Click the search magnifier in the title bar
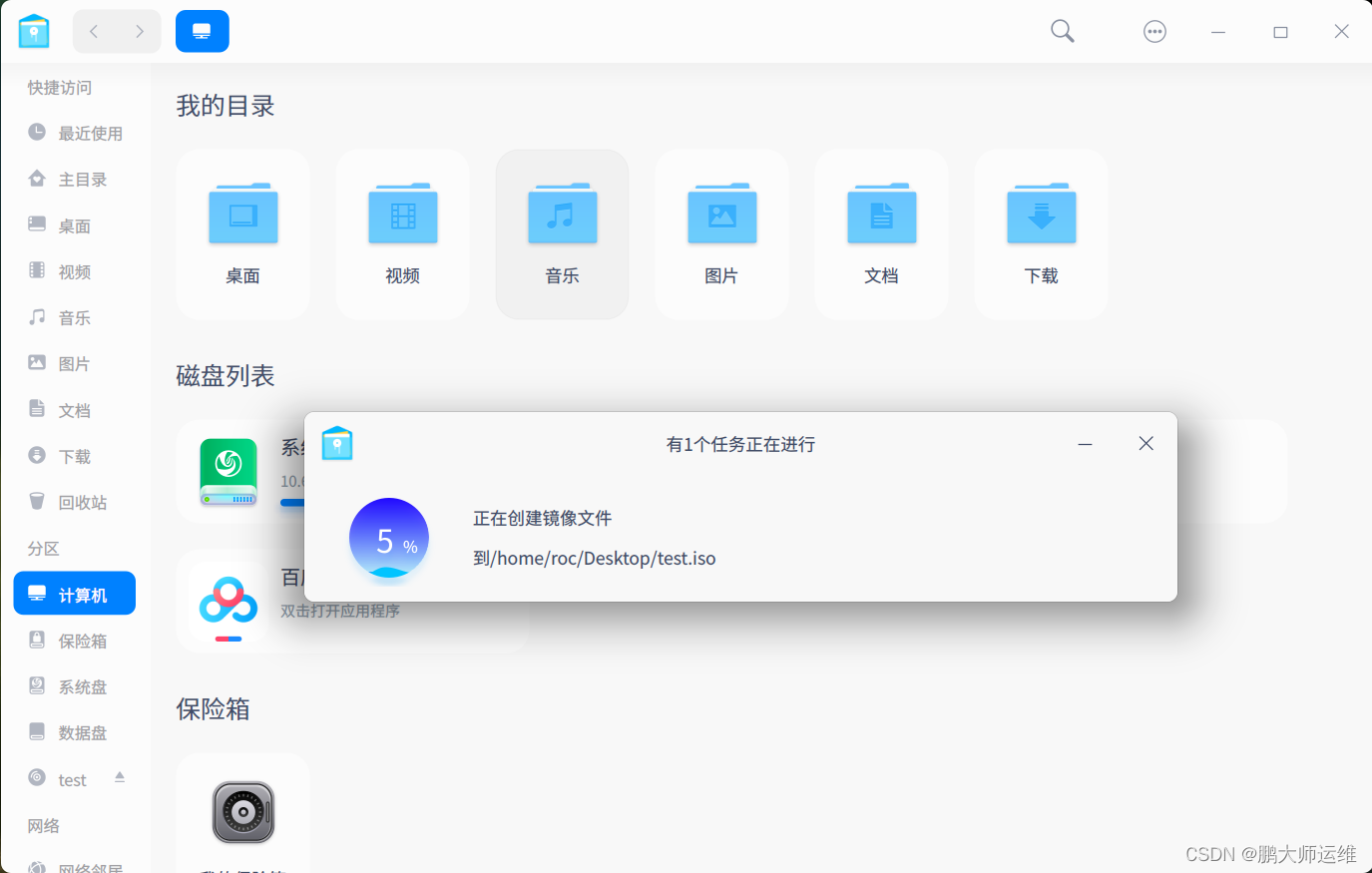 pyautogui.click(x=1061, y=31)
